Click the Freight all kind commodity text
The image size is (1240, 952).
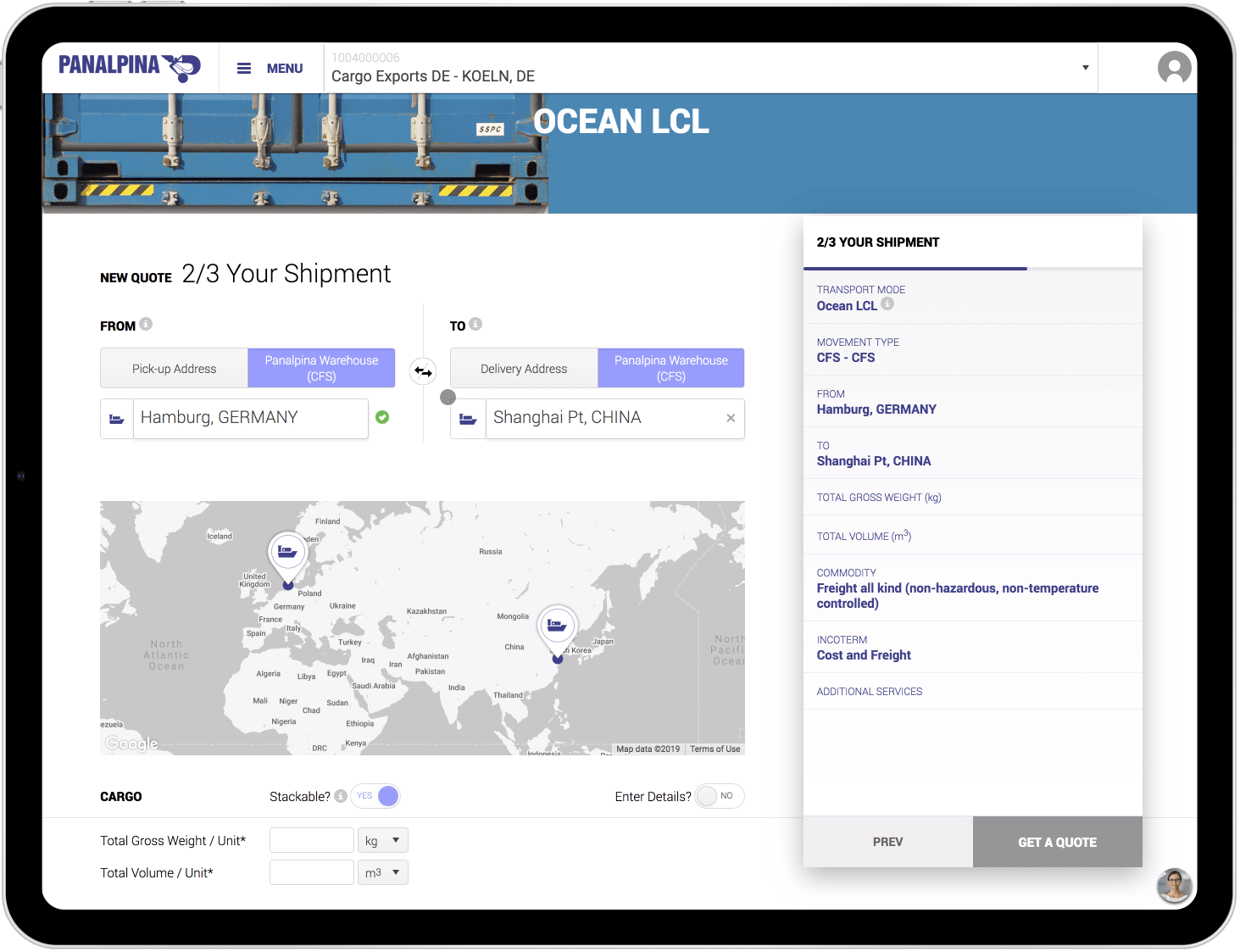click(958, 596)
